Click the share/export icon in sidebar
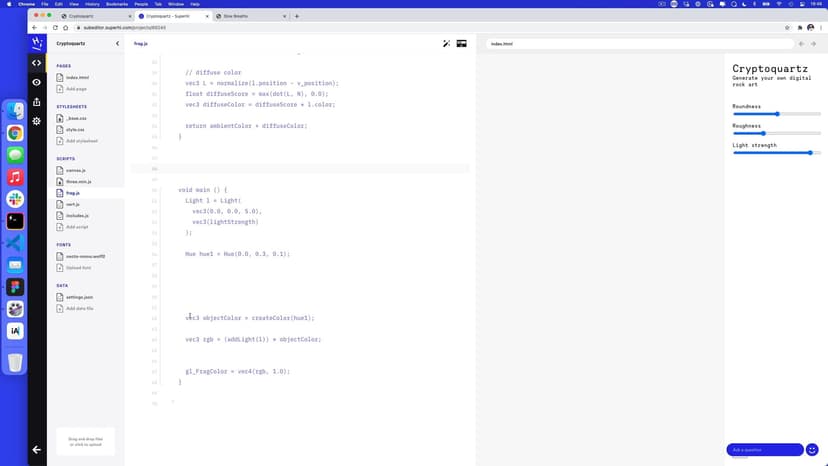 coord(37,101)
